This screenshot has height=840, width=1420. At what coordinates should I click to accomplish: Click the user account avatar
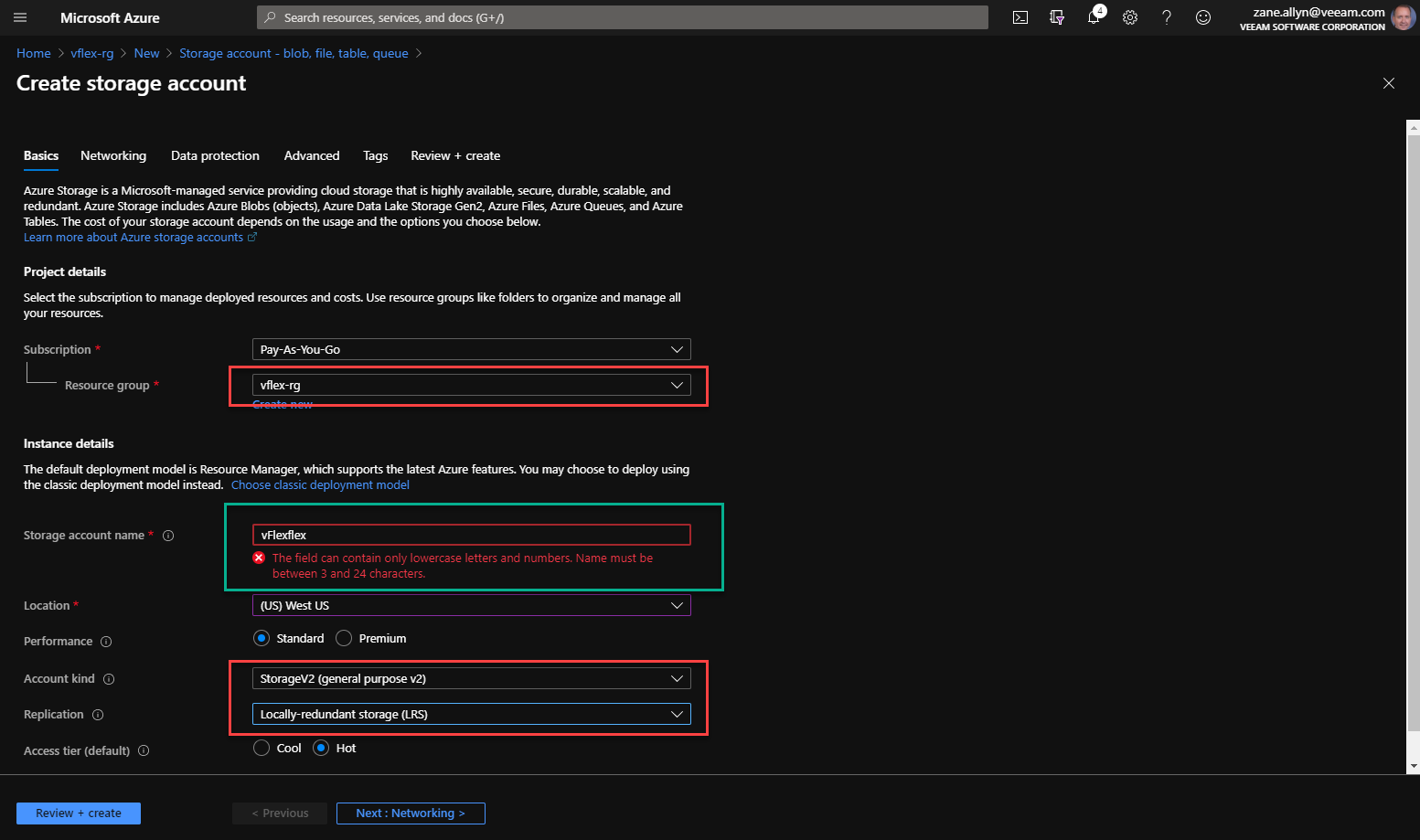(1403, 17)
